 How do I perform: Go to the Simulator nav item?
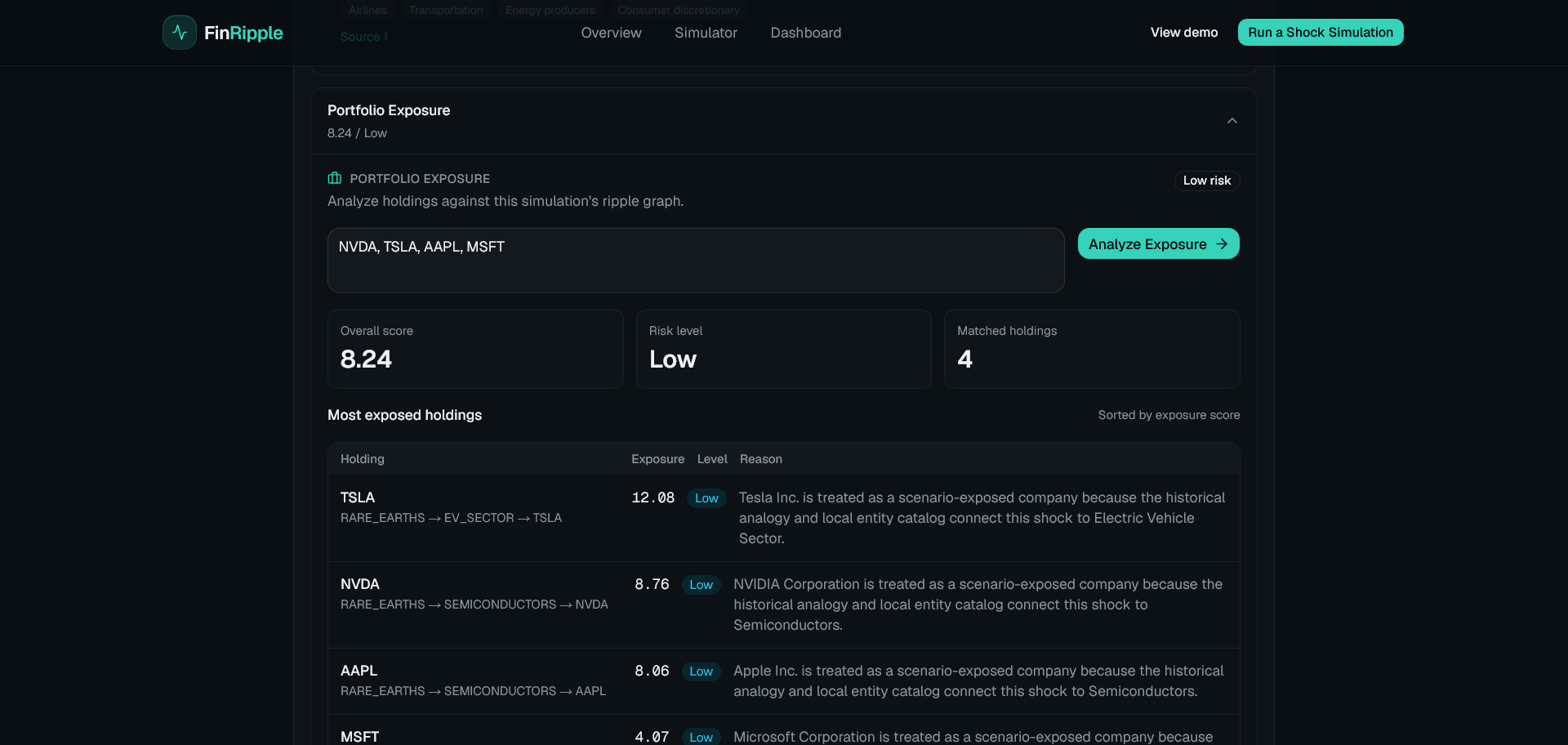(x=706, y=33)
